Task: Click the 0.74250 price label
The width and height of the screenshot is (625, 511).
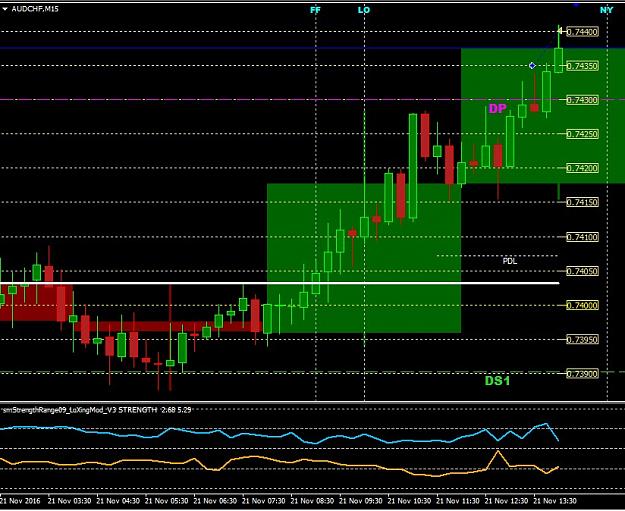Action: pos(582,134)
